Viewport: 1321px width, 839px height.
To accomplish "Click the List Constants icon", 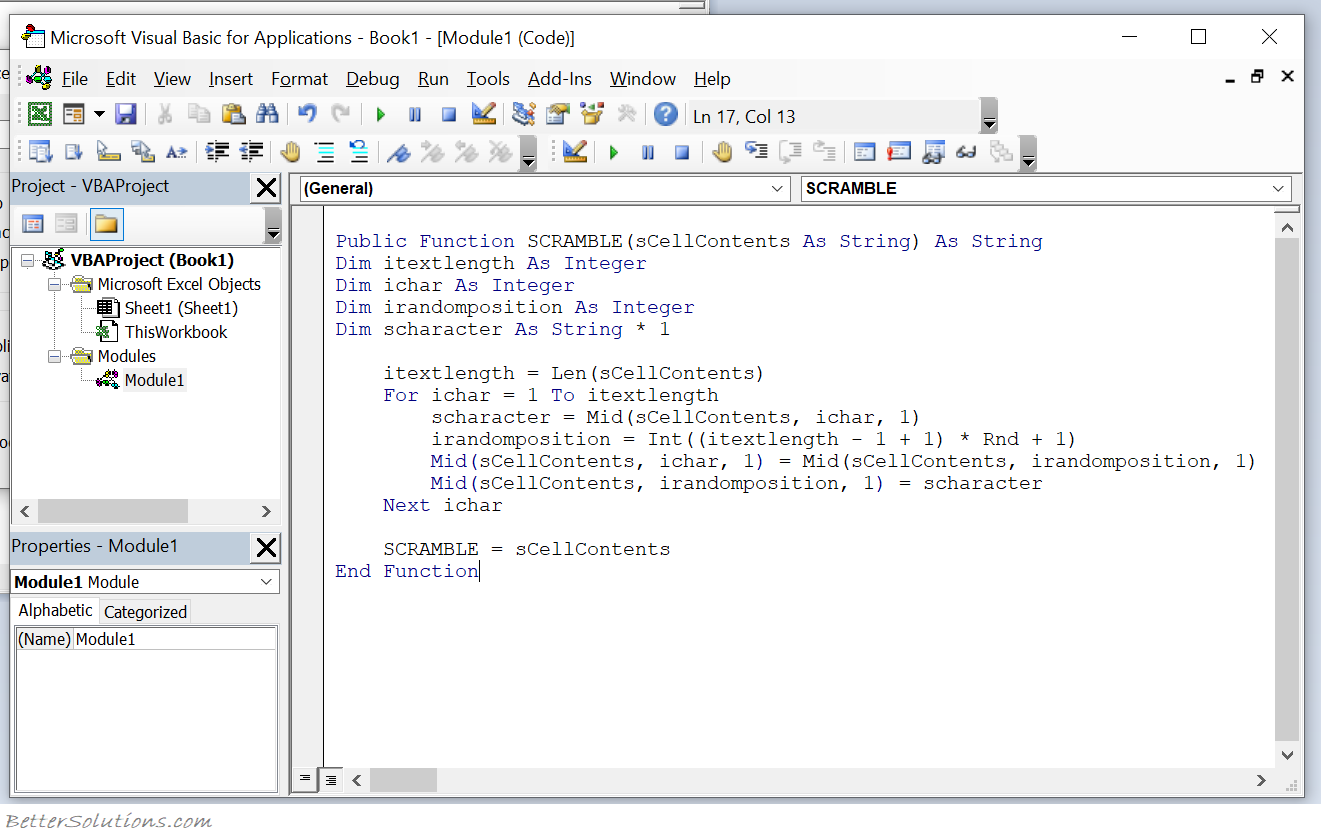I will [x=74, y=152].
